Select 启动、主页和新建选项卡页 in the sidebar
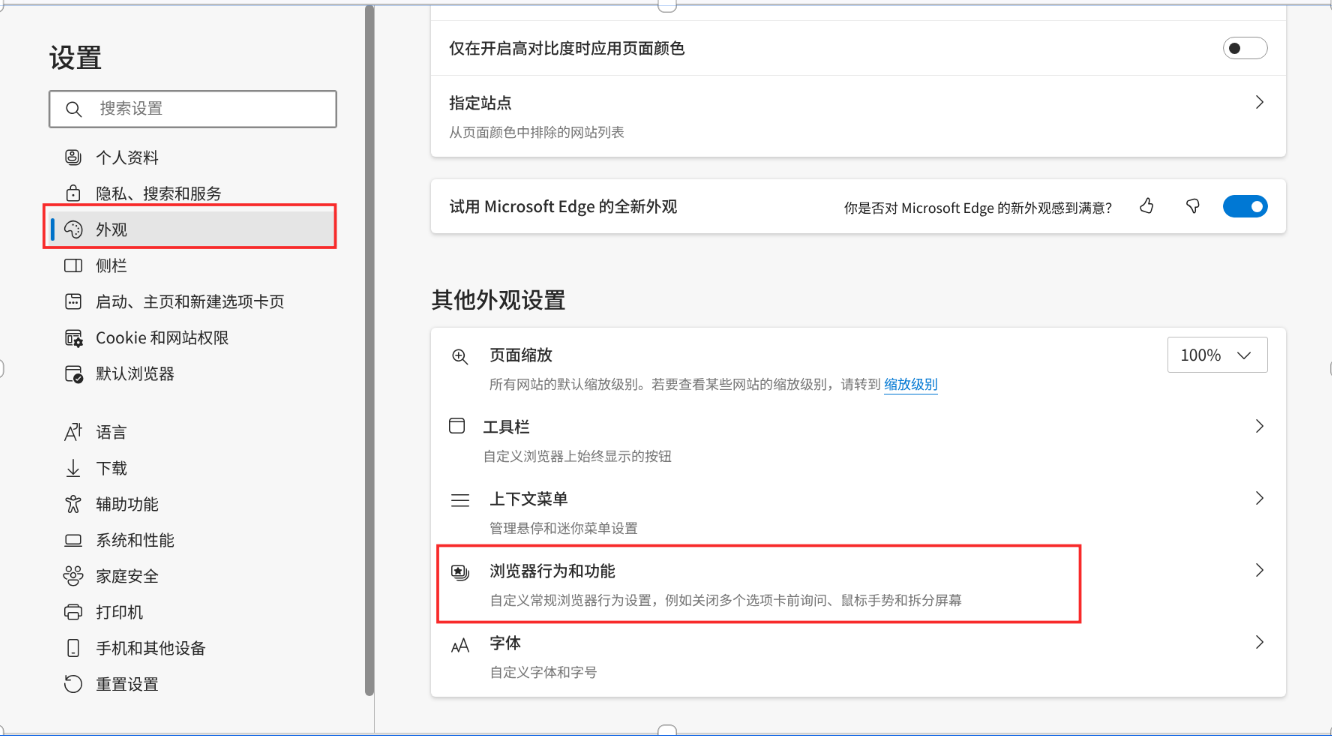 [x=192, y=301]
